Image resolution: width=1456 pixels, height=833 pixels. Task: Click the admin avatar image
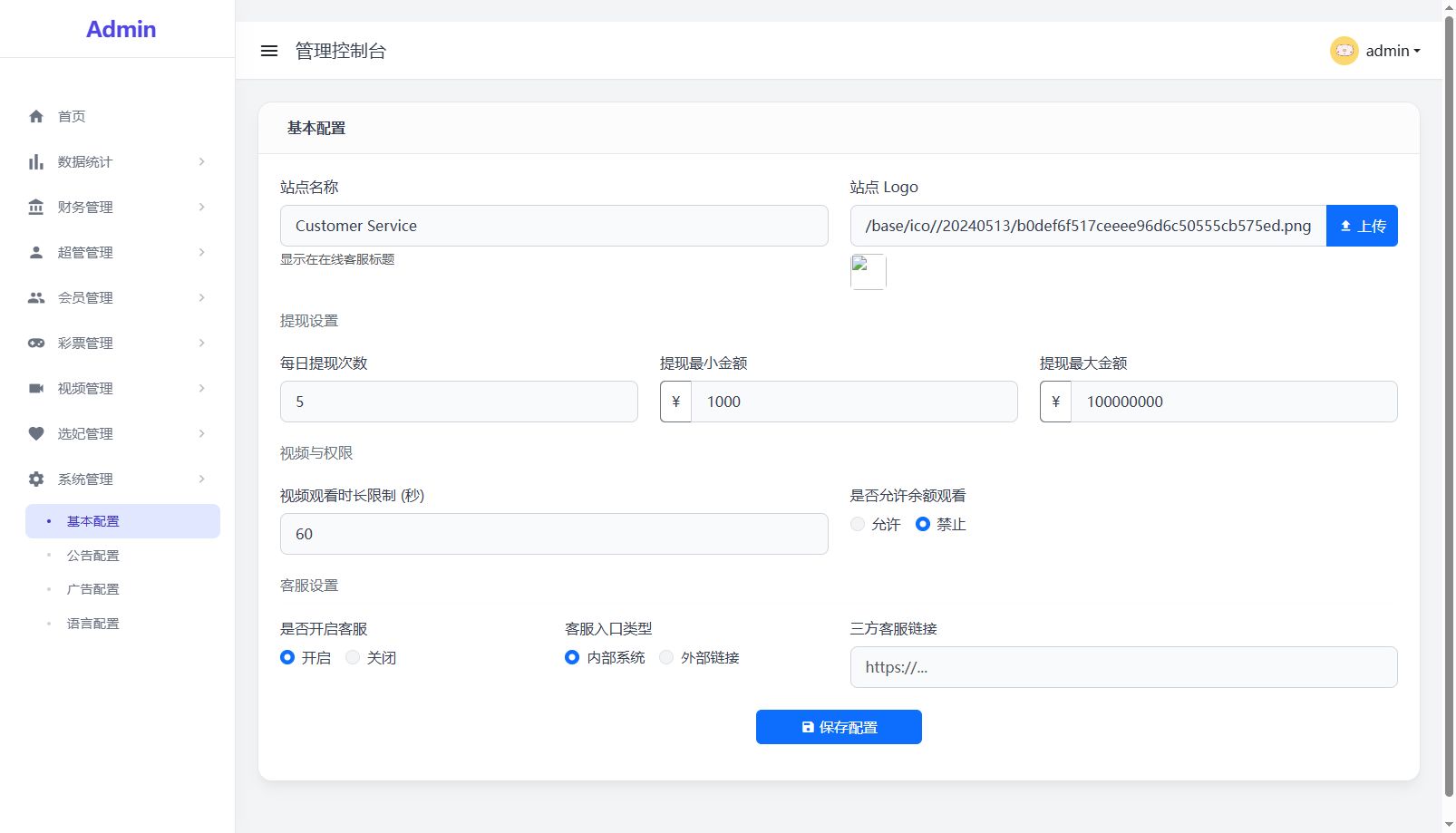coord(1344,51)
